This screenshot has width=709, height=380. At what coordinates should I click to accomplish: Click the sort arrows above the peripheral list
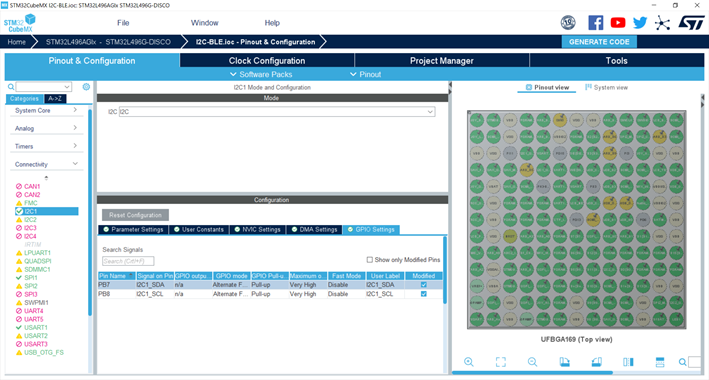pyautogui.click(x=46, y=178)
